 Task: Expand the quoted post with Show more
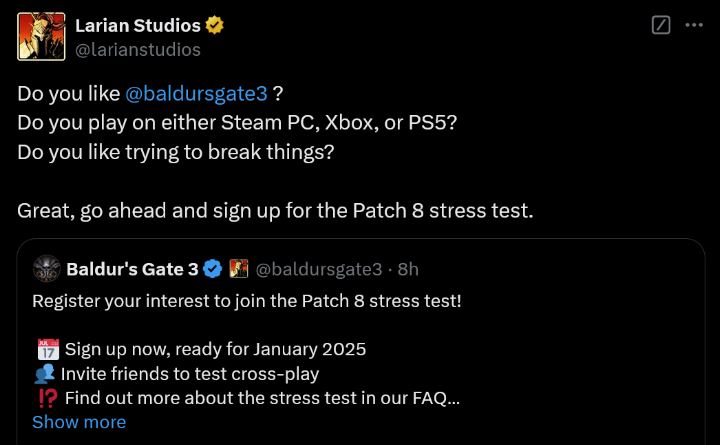(79, 422)
